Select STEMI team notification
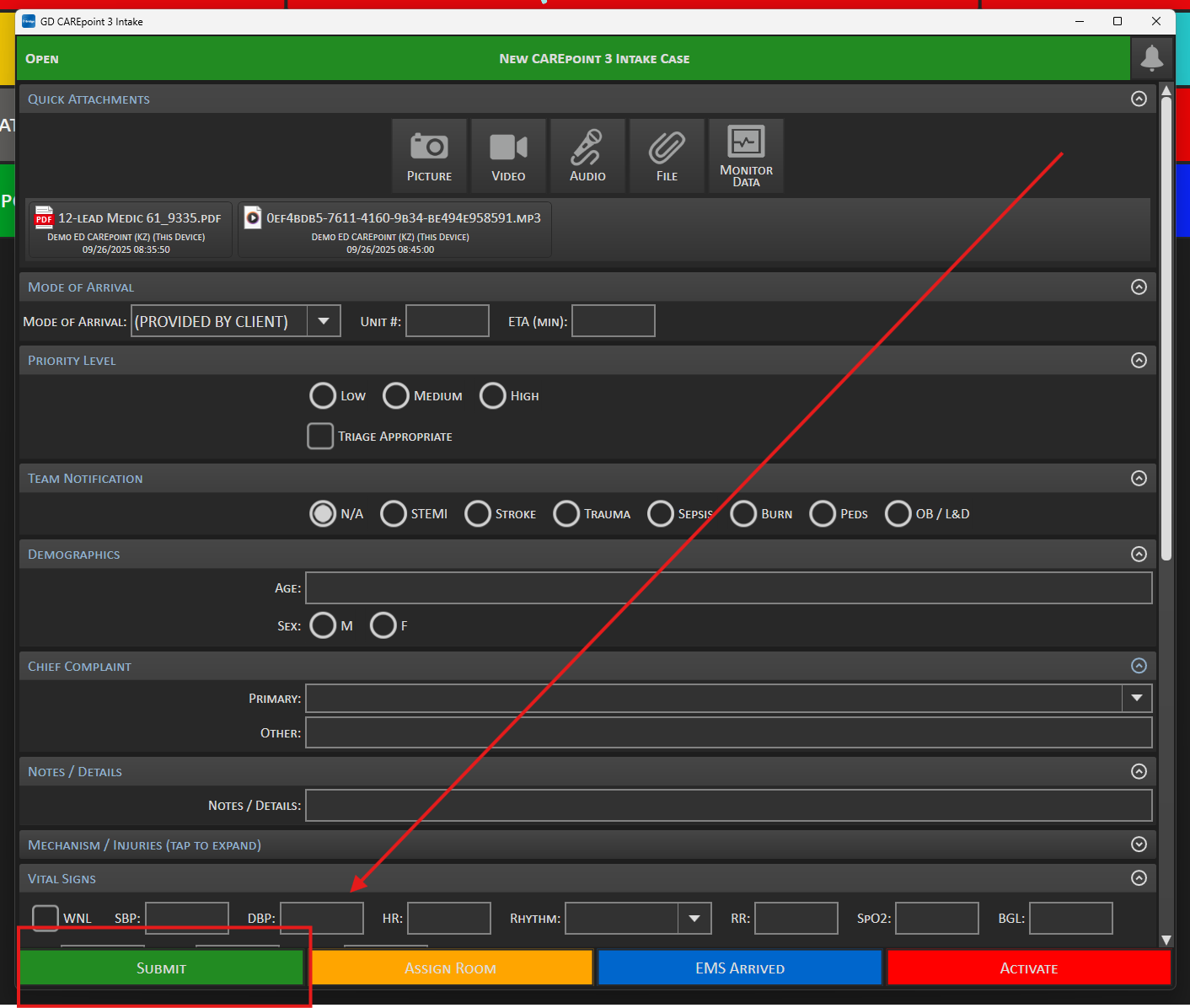 (394, 513)
